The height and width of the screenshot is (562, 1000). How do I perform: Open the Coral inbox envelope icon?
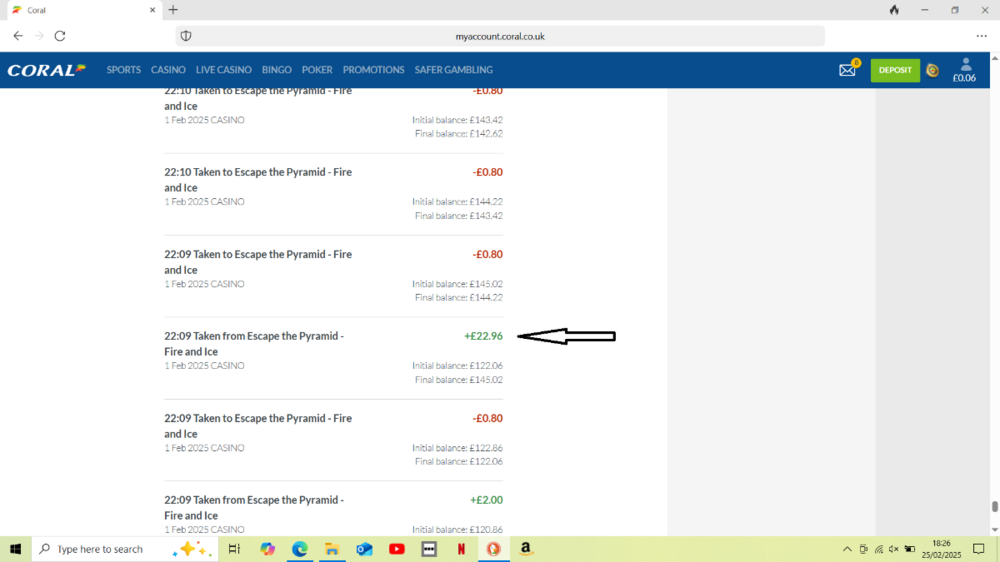click(x=847, y=70)
